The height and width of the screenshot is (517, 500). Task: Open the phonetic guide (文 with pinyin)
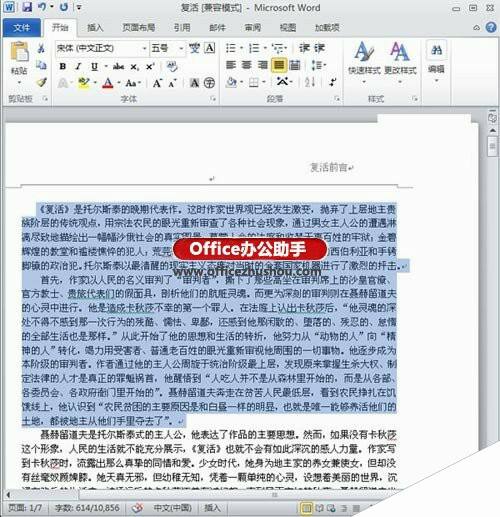[x=194, y=48]
